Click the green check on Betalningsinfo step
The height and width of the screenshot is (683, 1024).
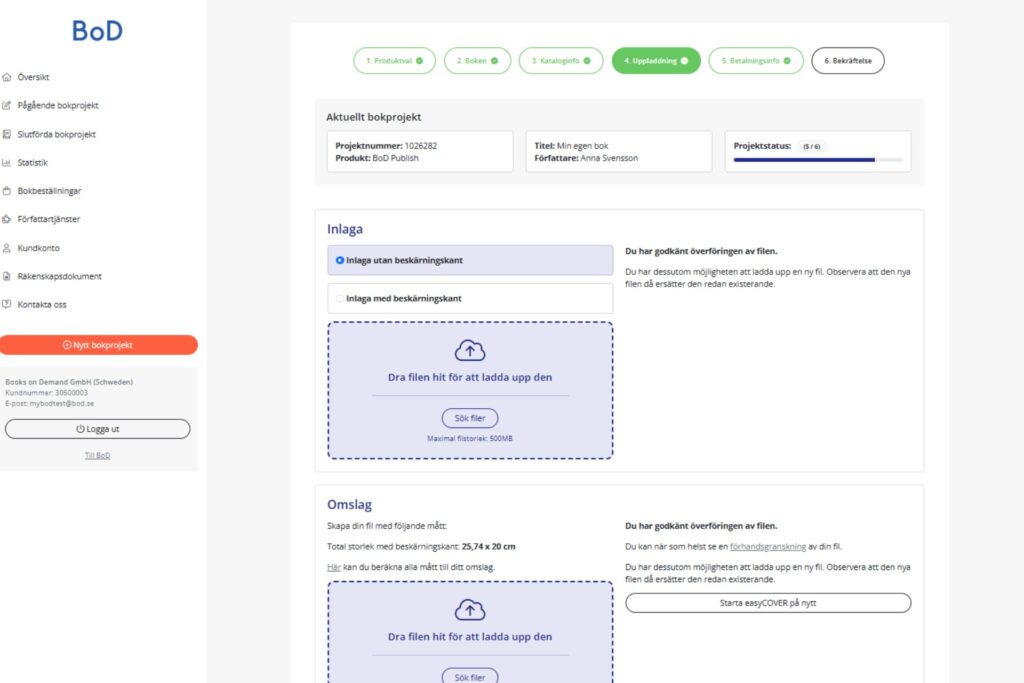click(787, 61)
